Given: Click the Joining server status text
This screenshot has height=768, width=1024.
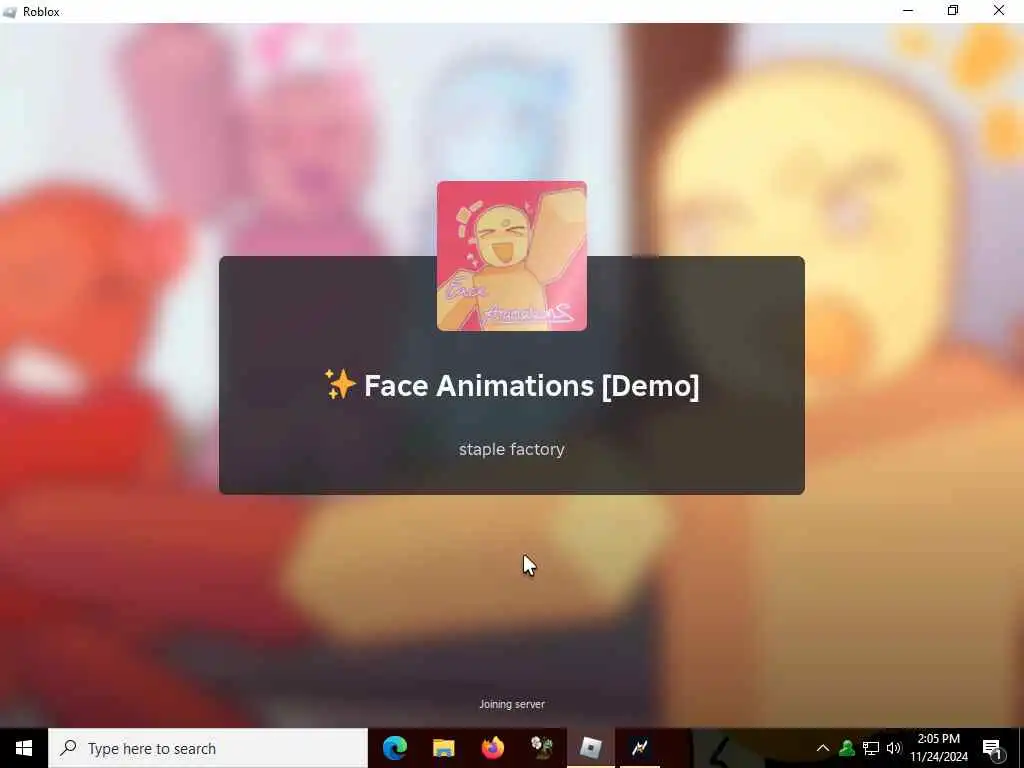Looking at the screenshot, I should (512, 704).
